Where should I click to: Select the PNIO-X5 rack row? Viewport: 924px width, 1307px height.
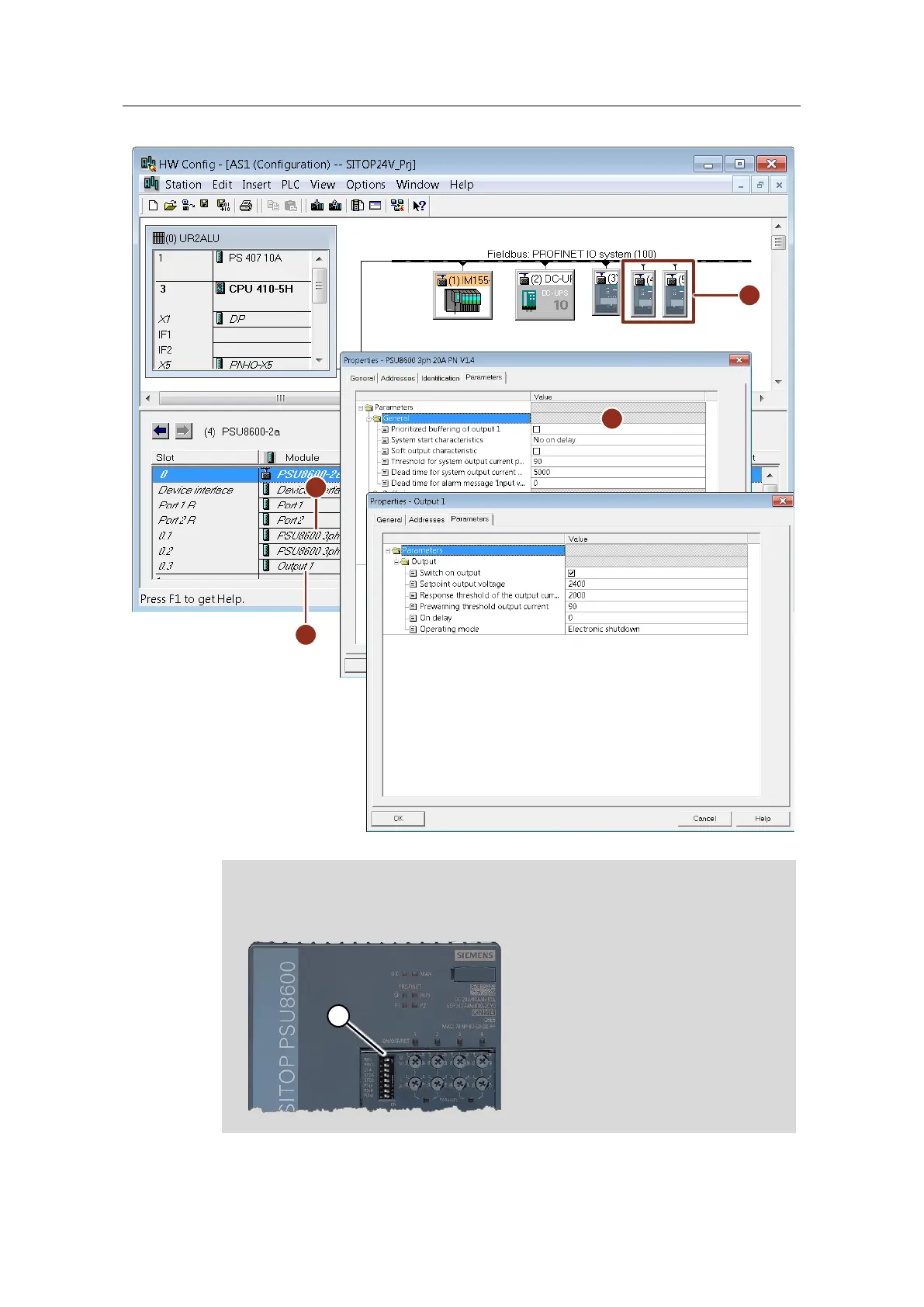point(233,364)
